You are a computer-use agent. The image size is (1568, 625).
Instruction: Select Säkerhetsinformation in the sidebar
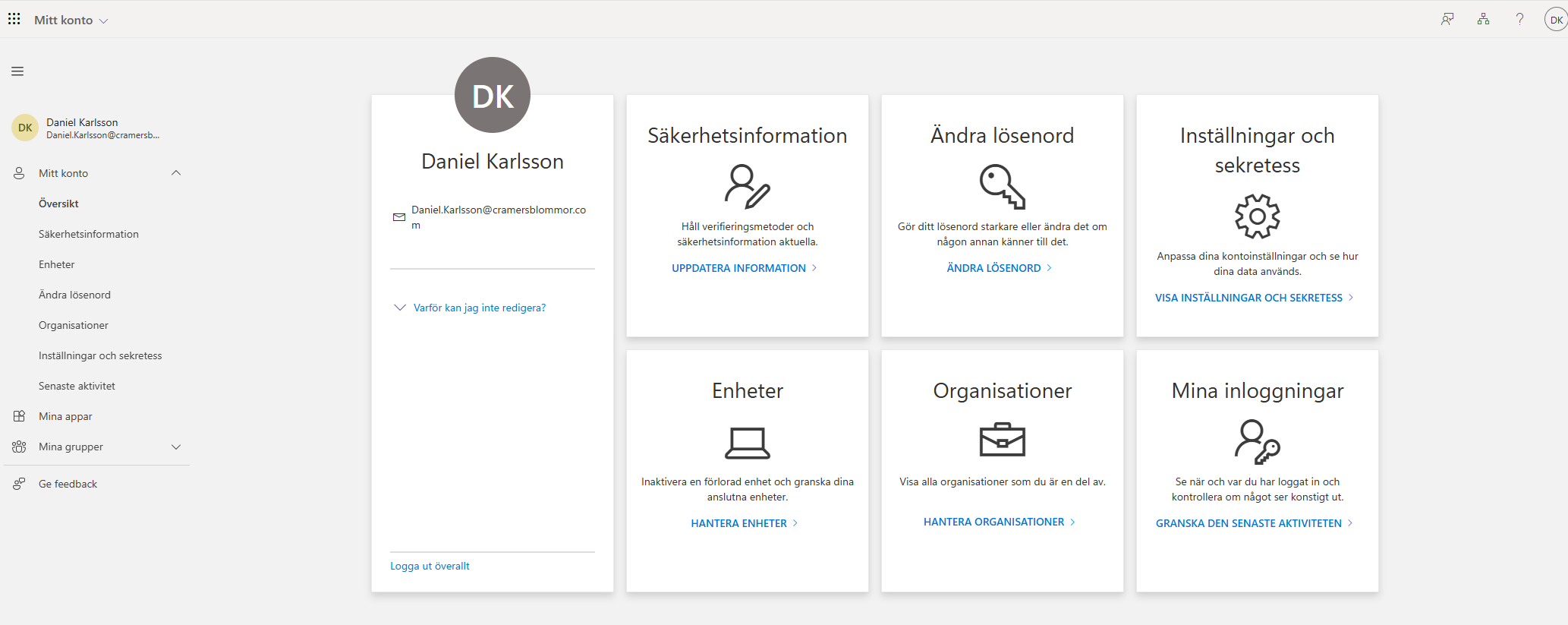click(89, 234)
